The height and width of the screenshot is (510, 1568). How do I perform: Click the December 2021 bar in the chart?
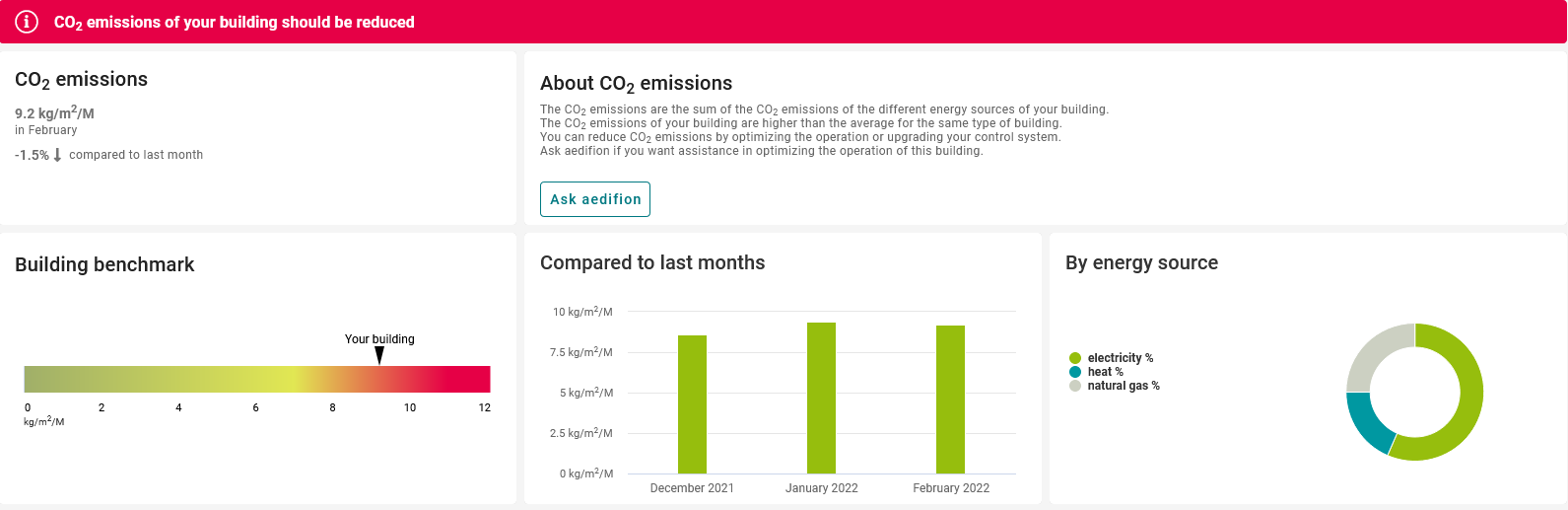pos(692,404)
